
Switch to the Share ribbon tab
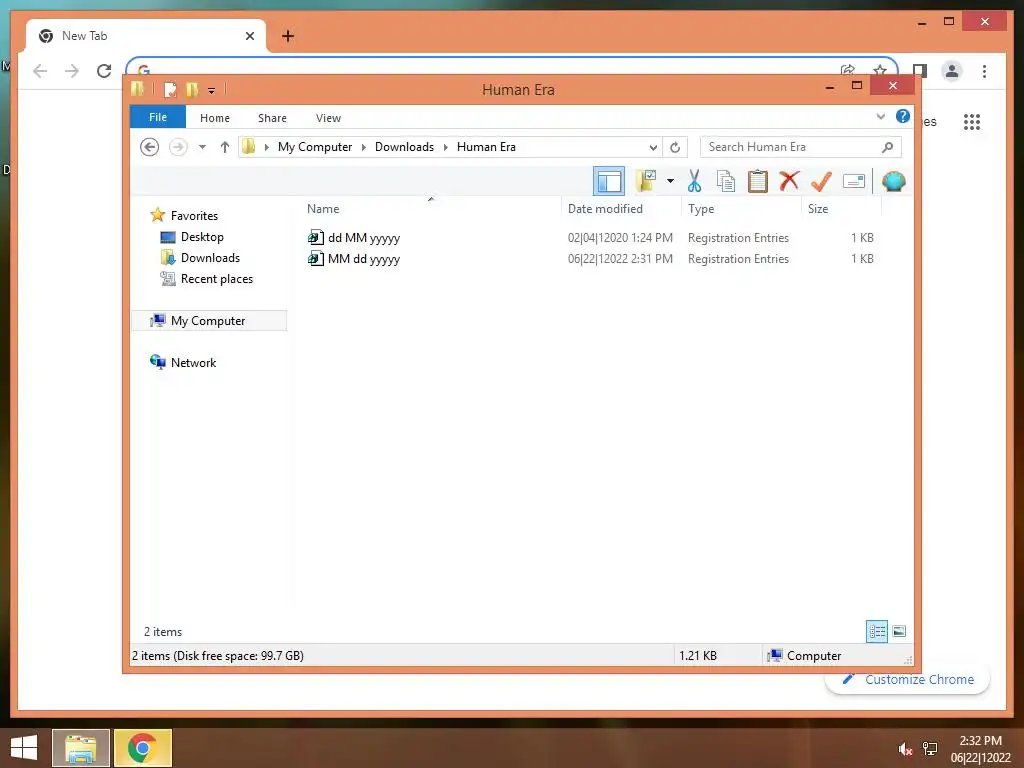272,118
